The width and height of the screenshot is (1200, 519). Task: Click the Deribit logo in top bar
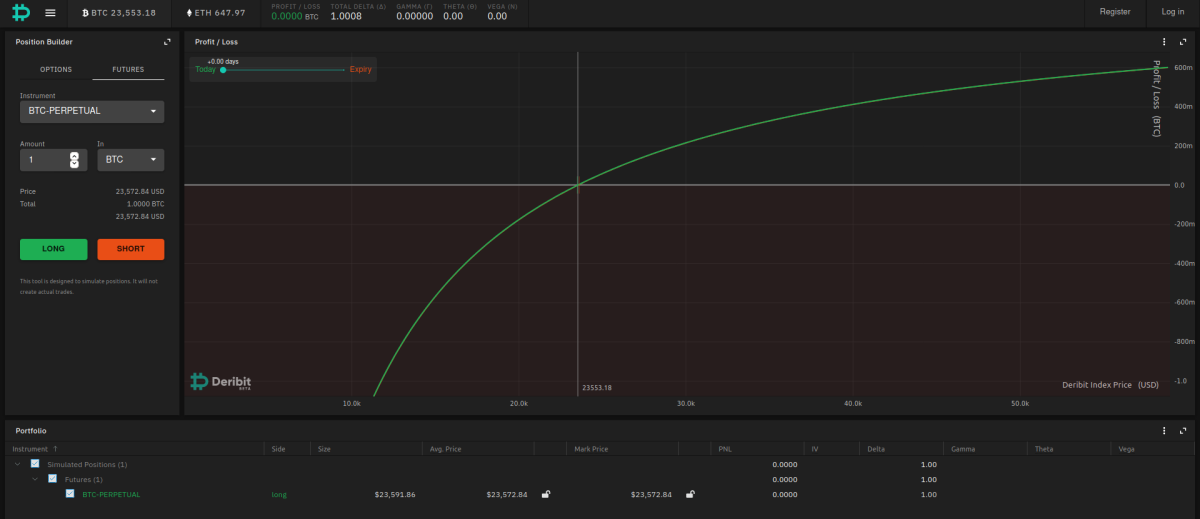[21, 12]
